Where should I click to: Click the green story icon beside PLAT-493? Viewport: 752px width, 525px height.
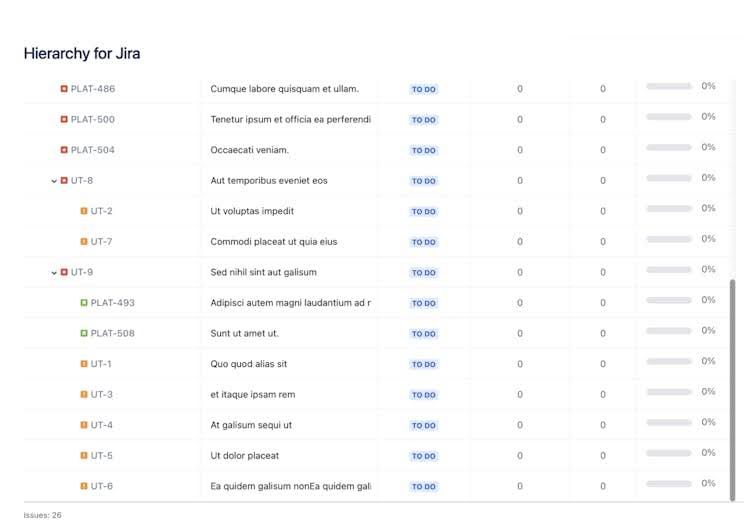click(x=84, y=303)
